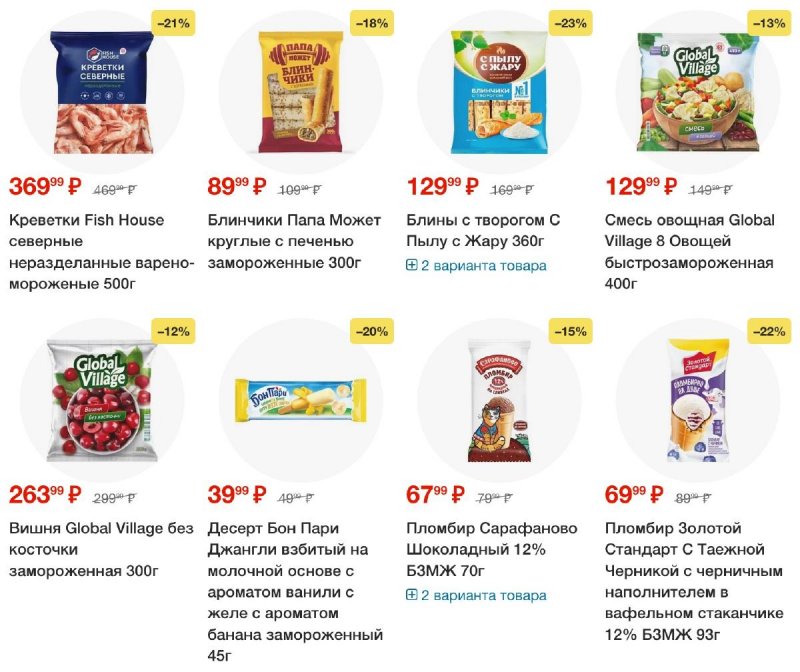Open Fish House shrimp product image
Screen dimensions: 800x672
click(102, 93)
